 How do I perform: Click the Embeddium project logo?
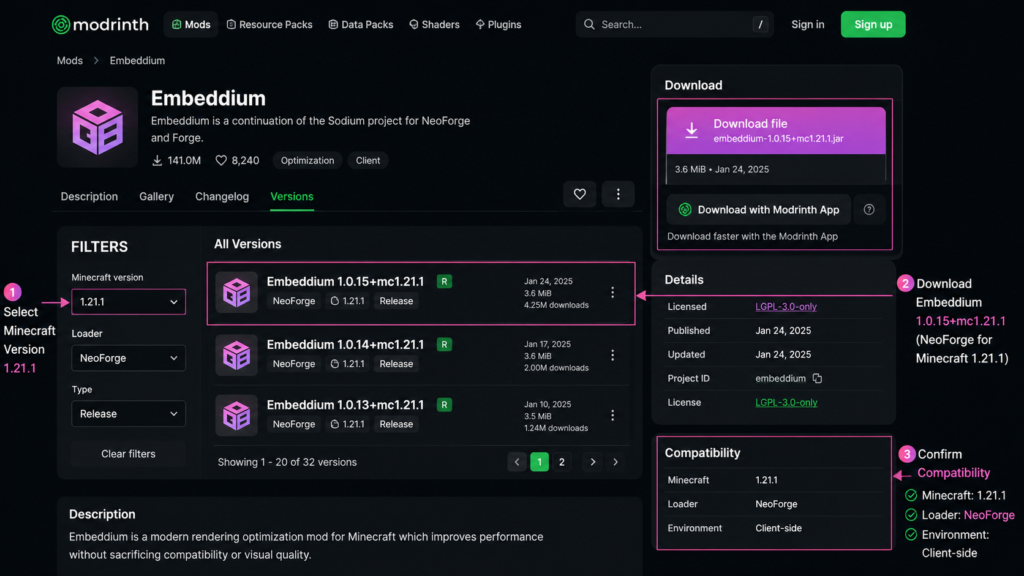pos(97,127)
